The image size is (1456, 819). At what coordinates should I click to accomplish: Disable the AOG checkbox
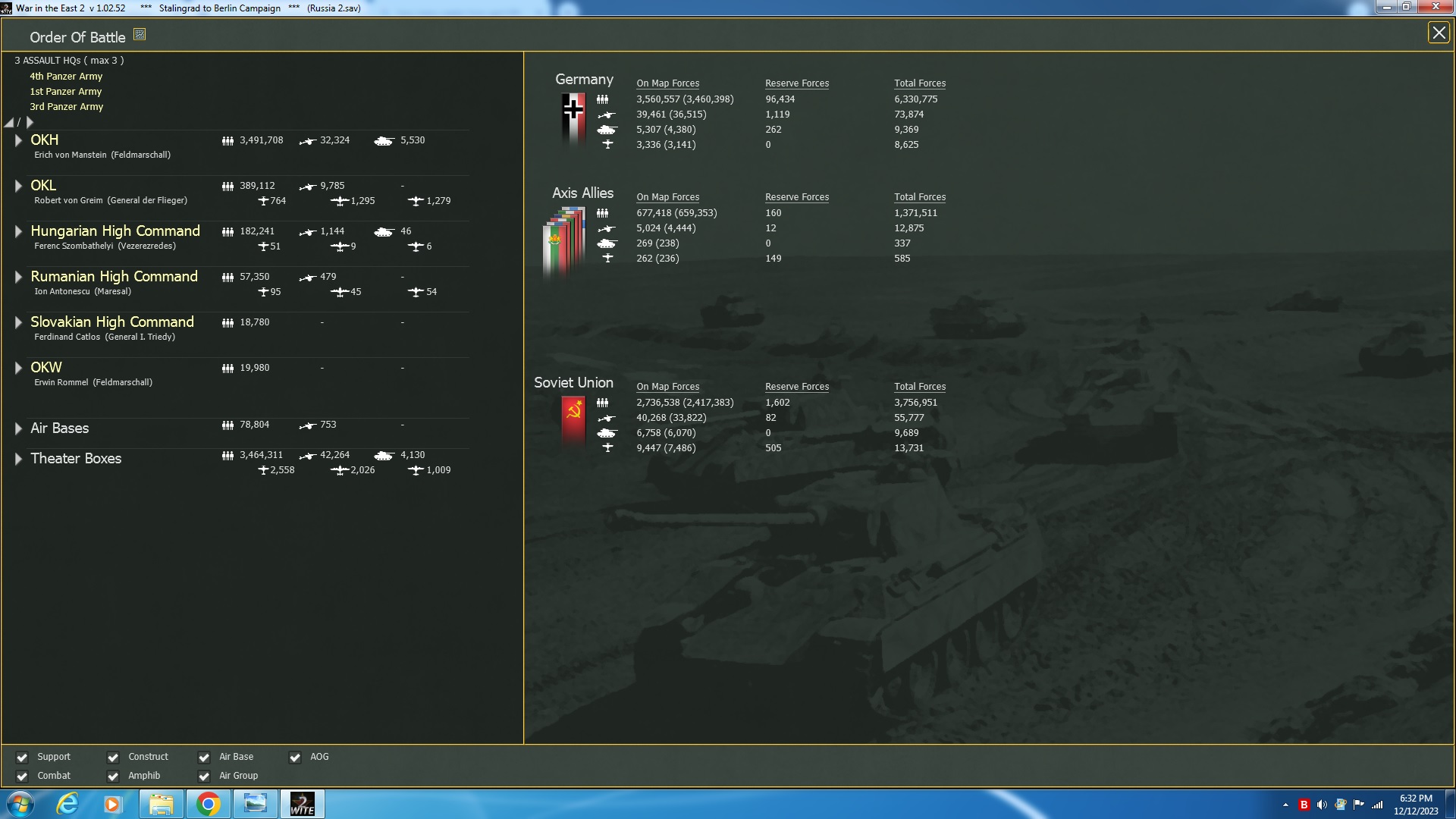(295, 757)
